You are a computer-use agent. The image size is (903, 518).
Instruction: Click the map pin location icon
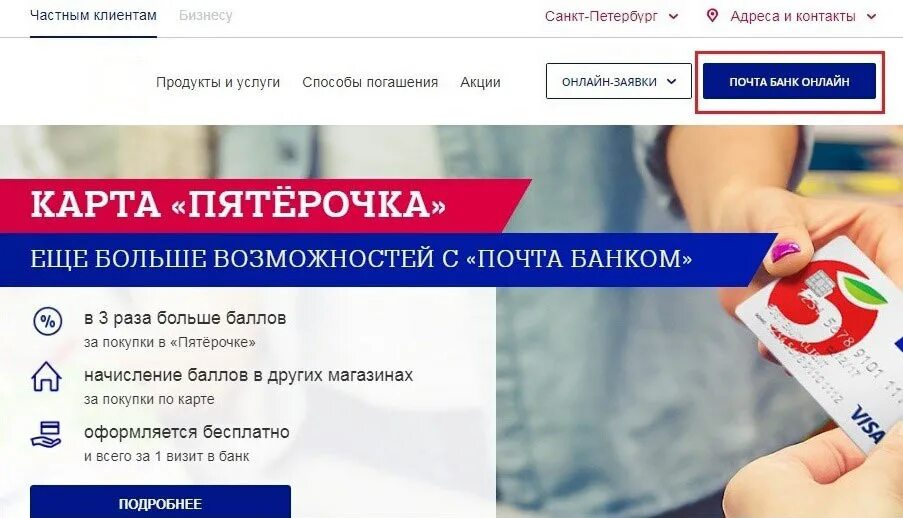coord(712,16)
